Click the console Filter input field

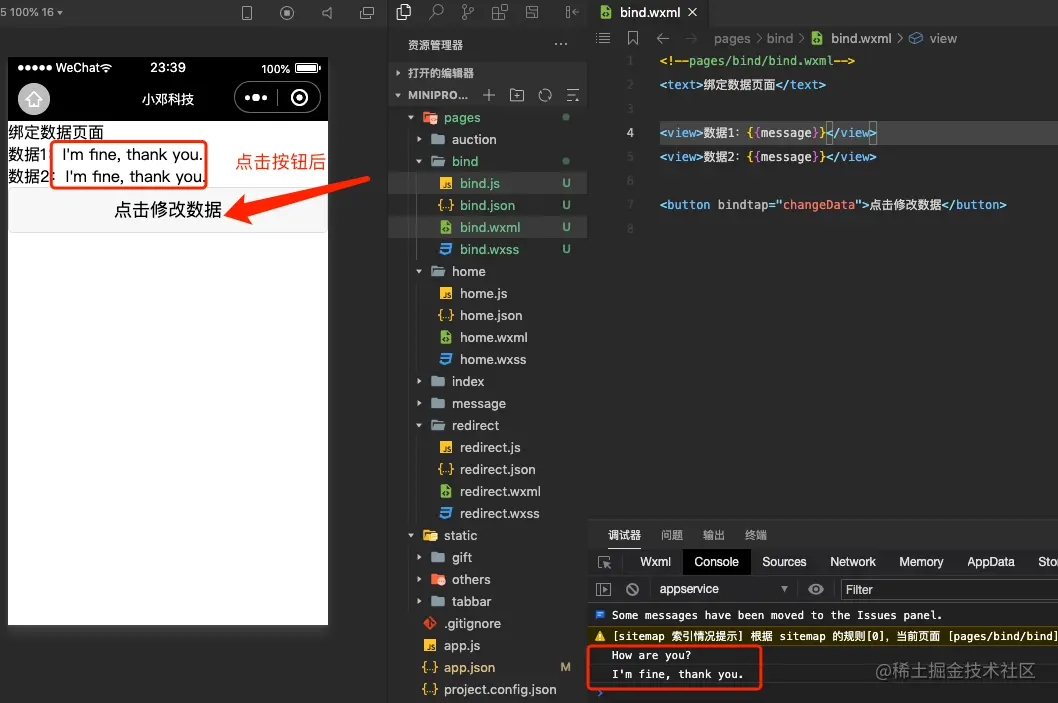point(949,590)
